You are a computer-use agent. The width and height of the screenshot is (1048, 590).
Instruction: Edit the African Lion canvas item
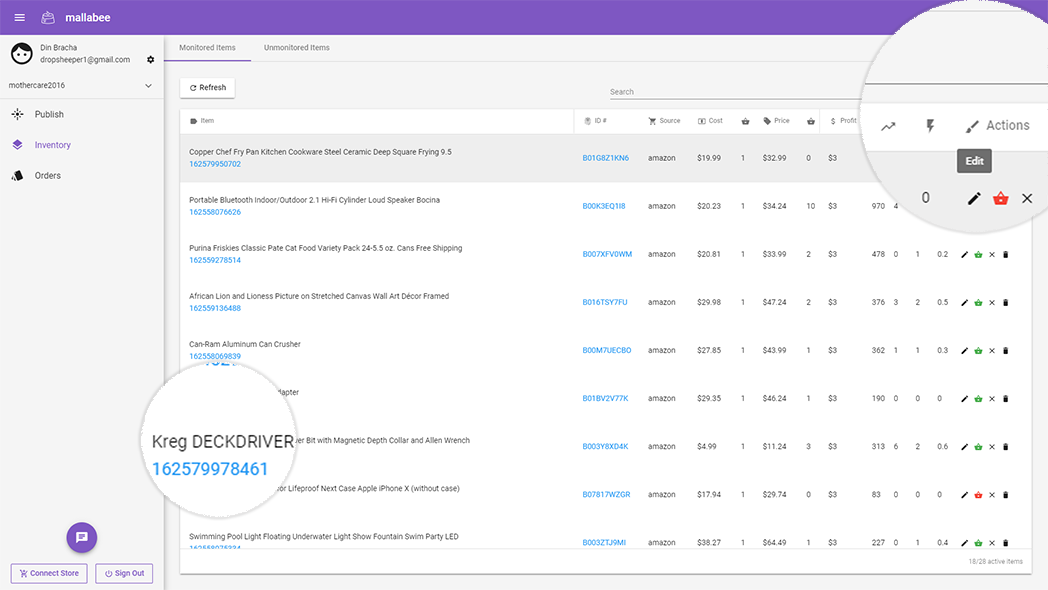[964, 303]
